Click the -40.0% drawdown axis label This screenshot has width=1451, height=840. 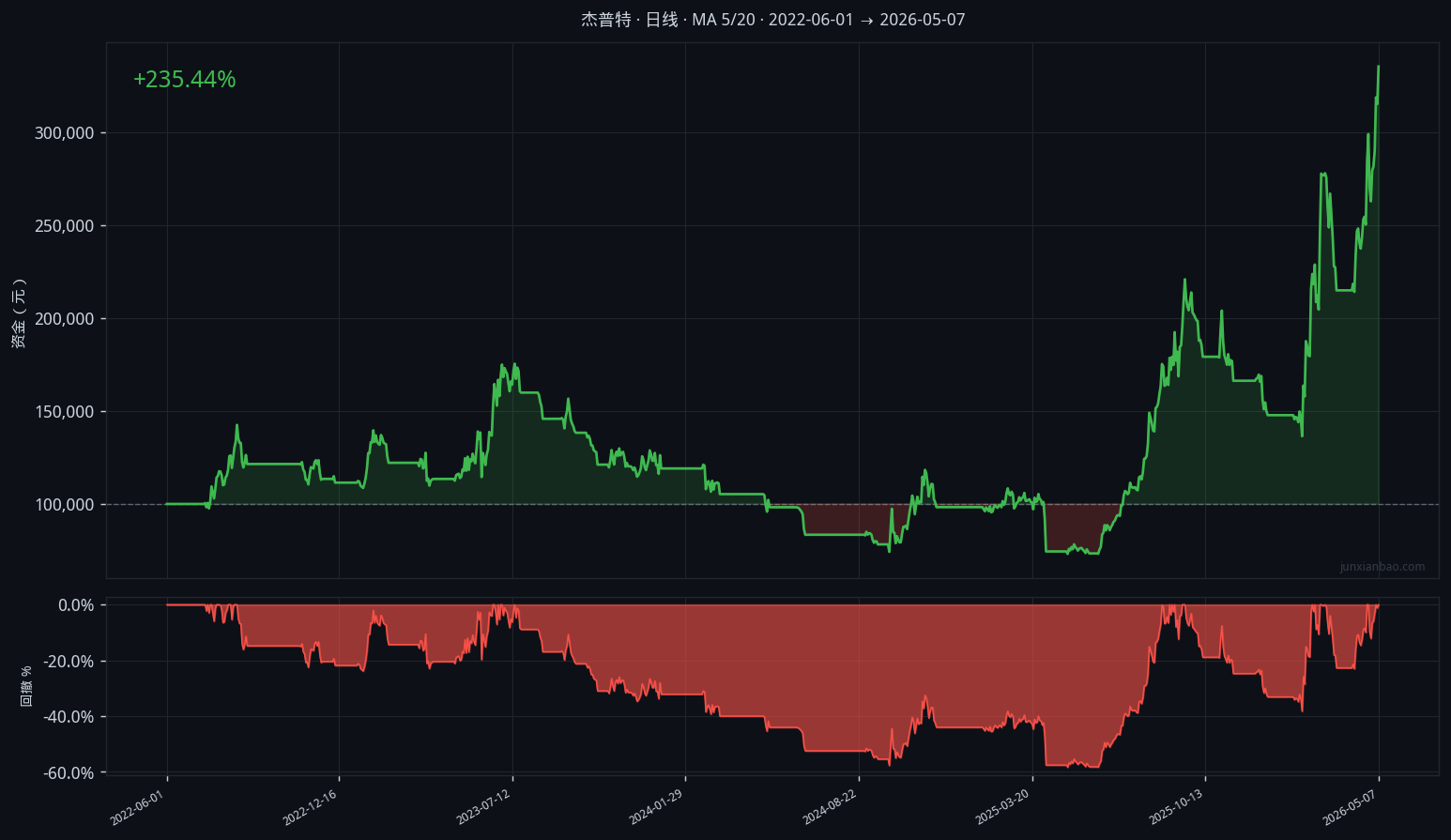[x=69, y=717]
